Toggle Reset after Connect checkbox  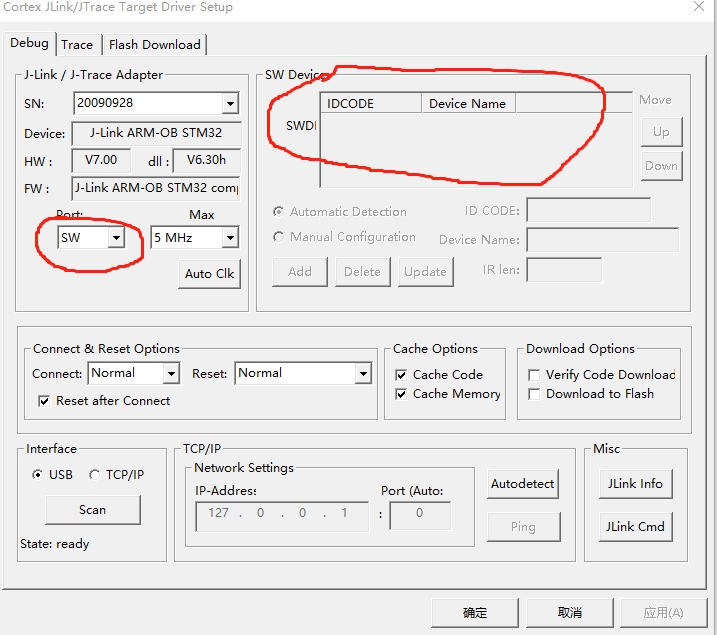44,401
